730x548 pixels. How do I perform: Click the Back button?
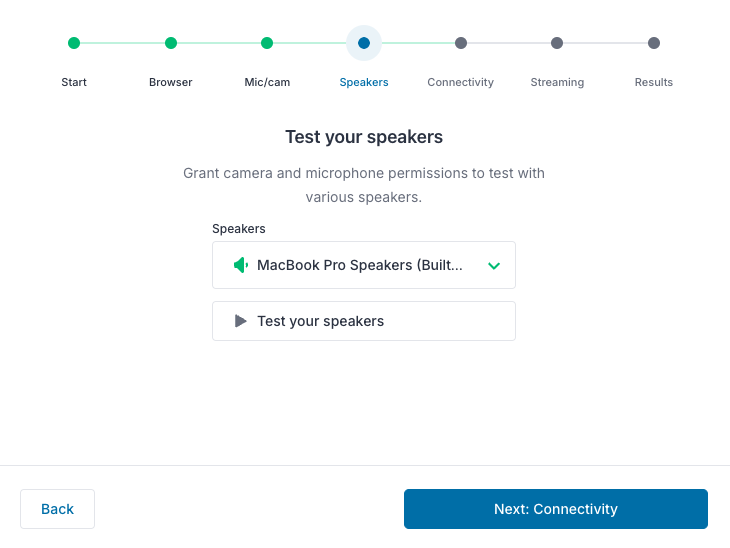tap(57, 509)
